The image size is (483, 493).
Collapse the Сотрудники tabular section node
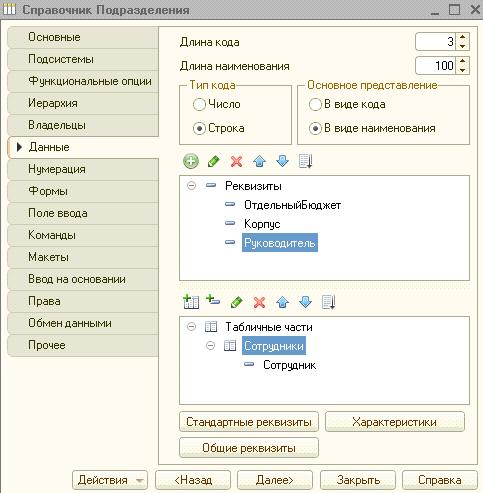pos(210,346)
